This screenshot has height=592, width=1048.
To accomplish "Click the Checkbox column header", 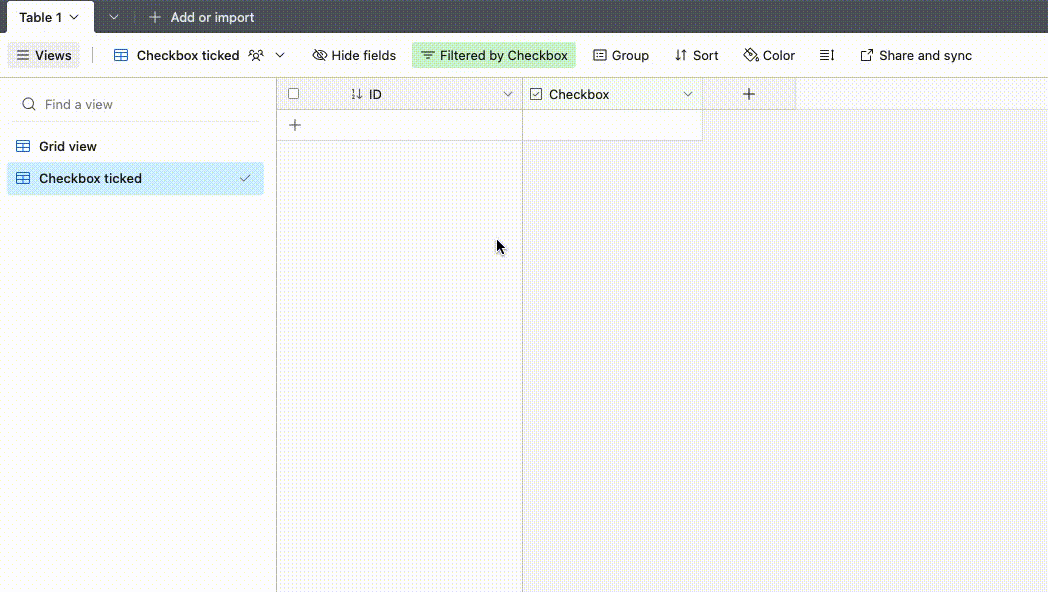I will pyautogui.click(x=613, y=94).
